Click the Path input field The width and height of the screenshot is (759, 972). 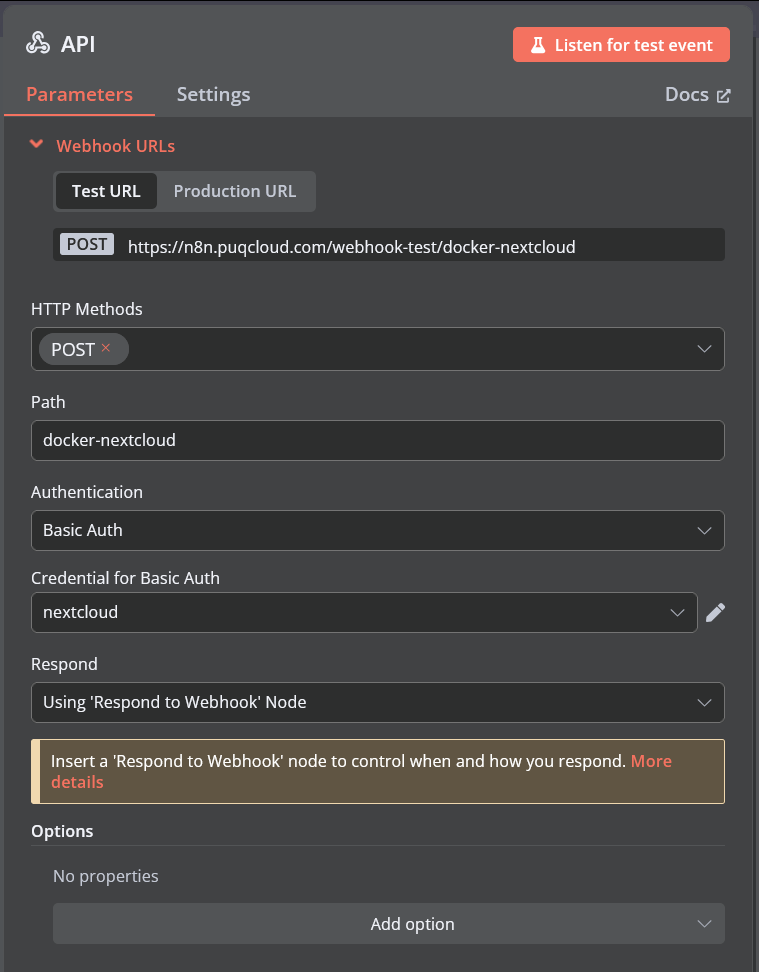378,440
